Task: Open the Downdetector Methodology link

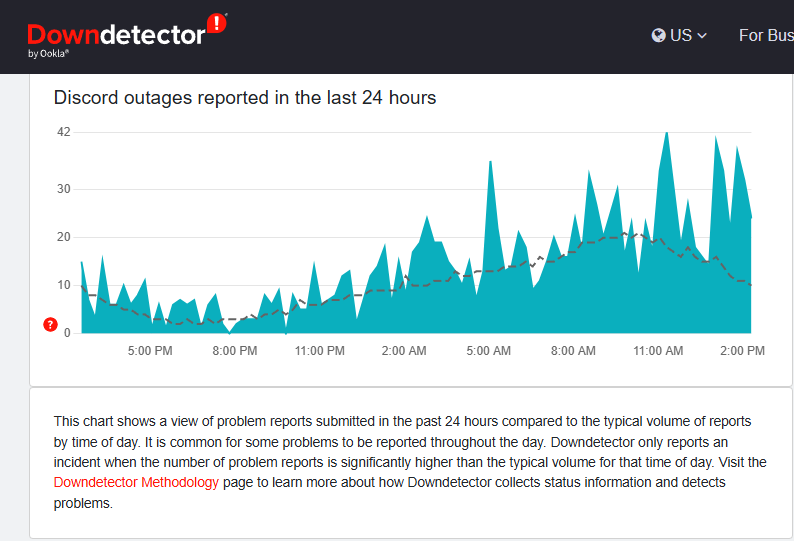Action: click(136, 482)
